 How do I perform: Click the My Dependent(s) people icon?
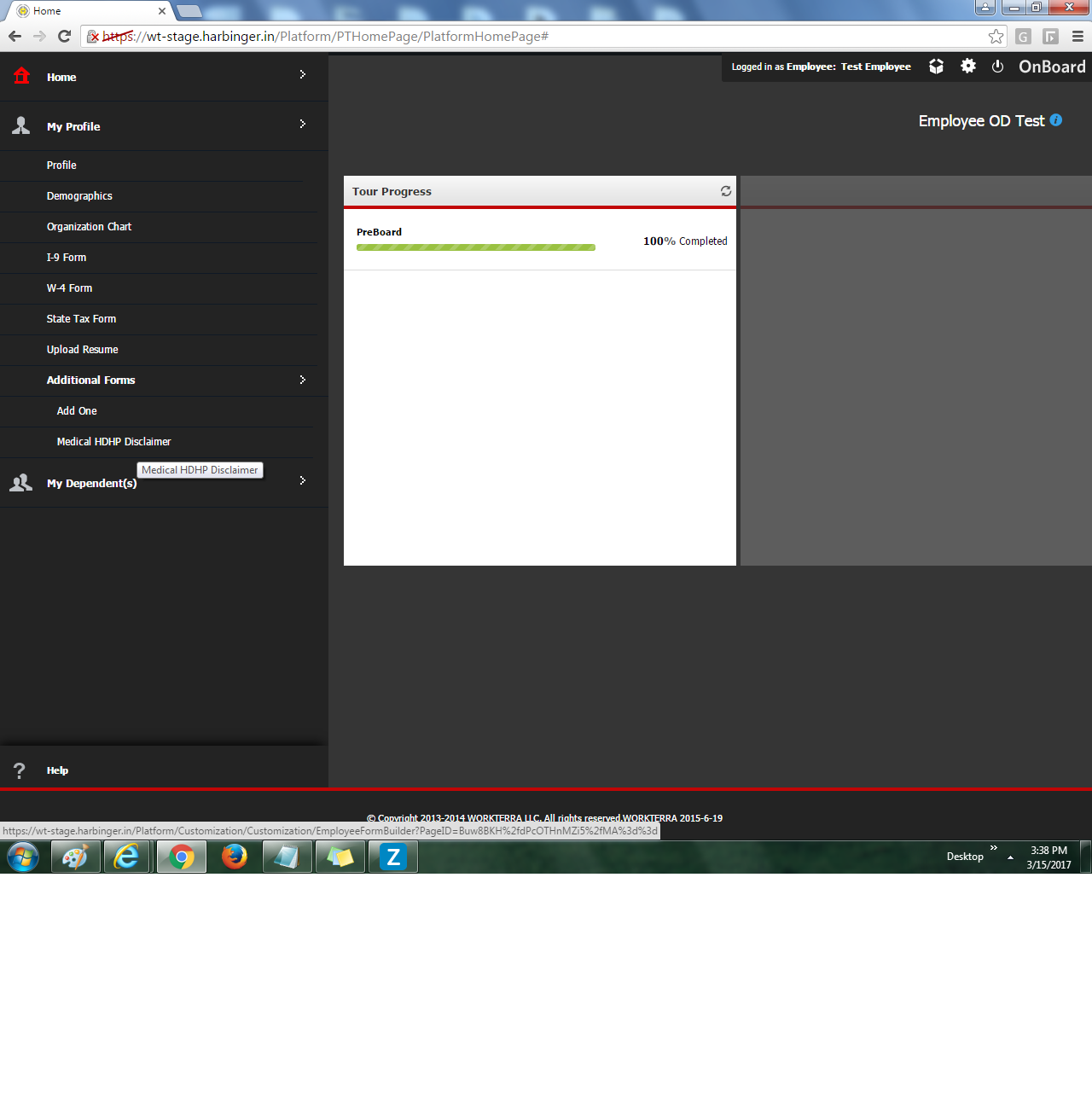point(21,483)
